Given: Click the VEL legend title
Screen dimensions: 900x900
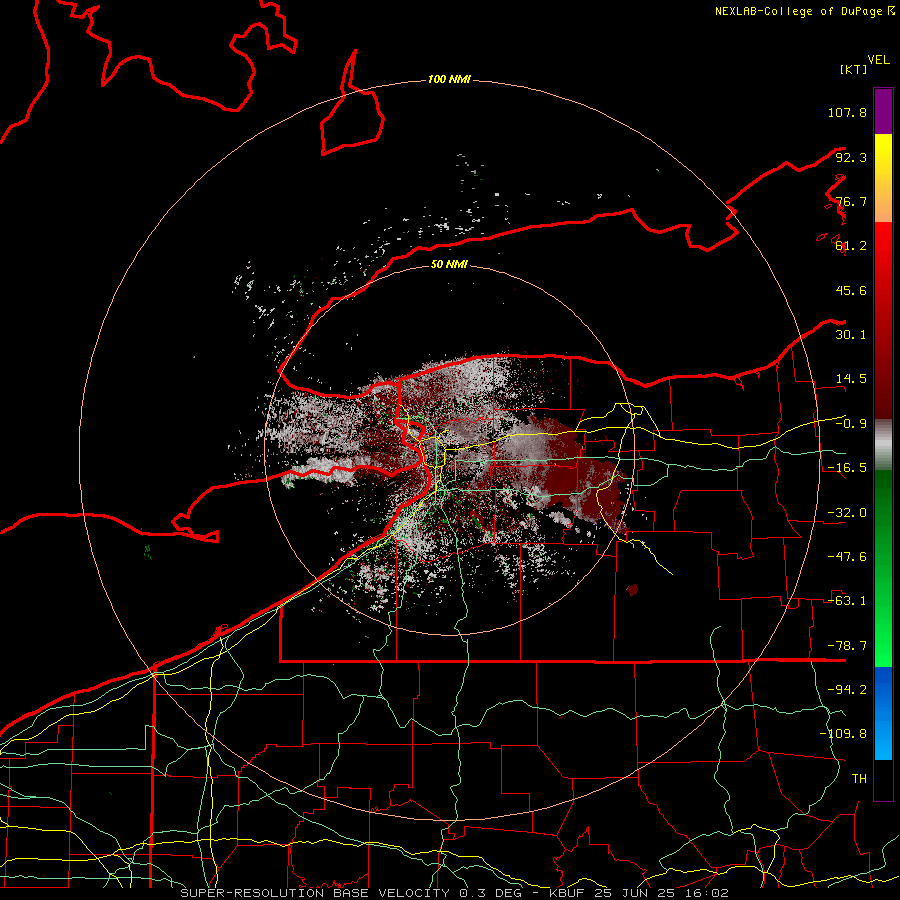Looking at the screenshot, I should coord(878,60).
